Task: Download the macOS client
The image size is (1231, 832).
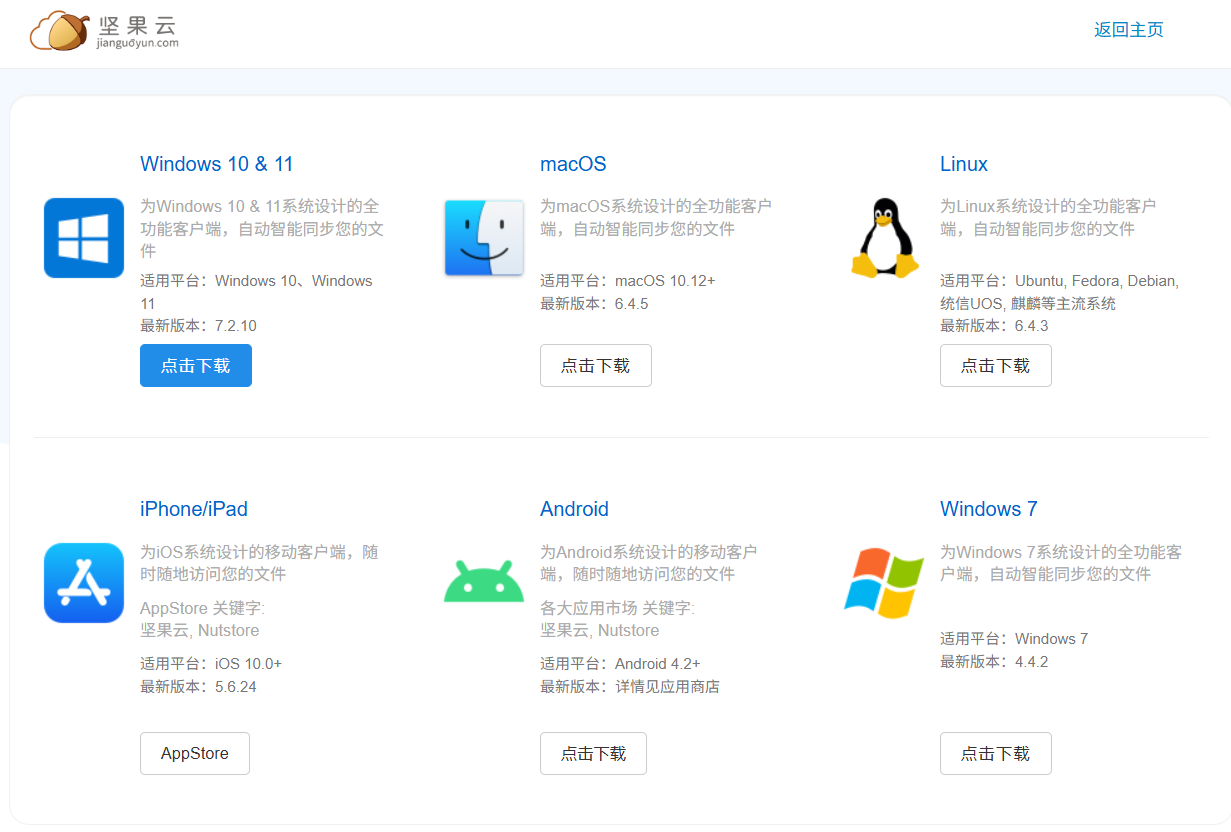Action: [x=596, y=366]
